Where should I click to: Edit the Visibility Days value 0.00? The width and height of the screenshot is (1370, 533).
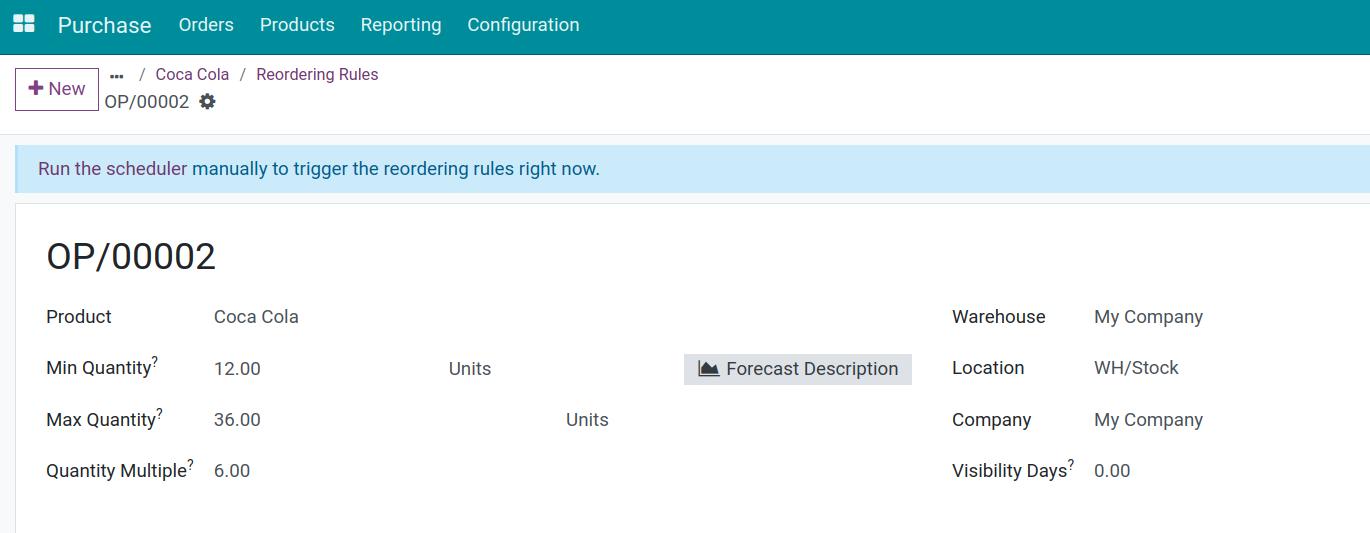tap(1112, 471)
